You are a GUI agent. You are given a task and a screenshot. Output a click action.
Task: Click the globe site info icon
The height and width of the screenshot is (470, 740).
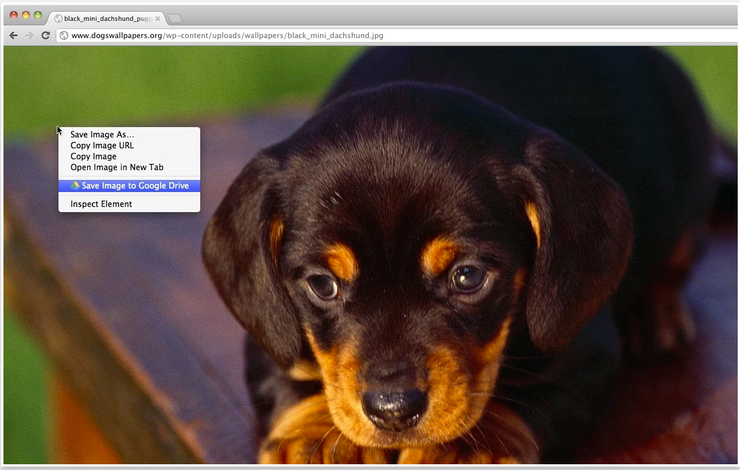63,35
